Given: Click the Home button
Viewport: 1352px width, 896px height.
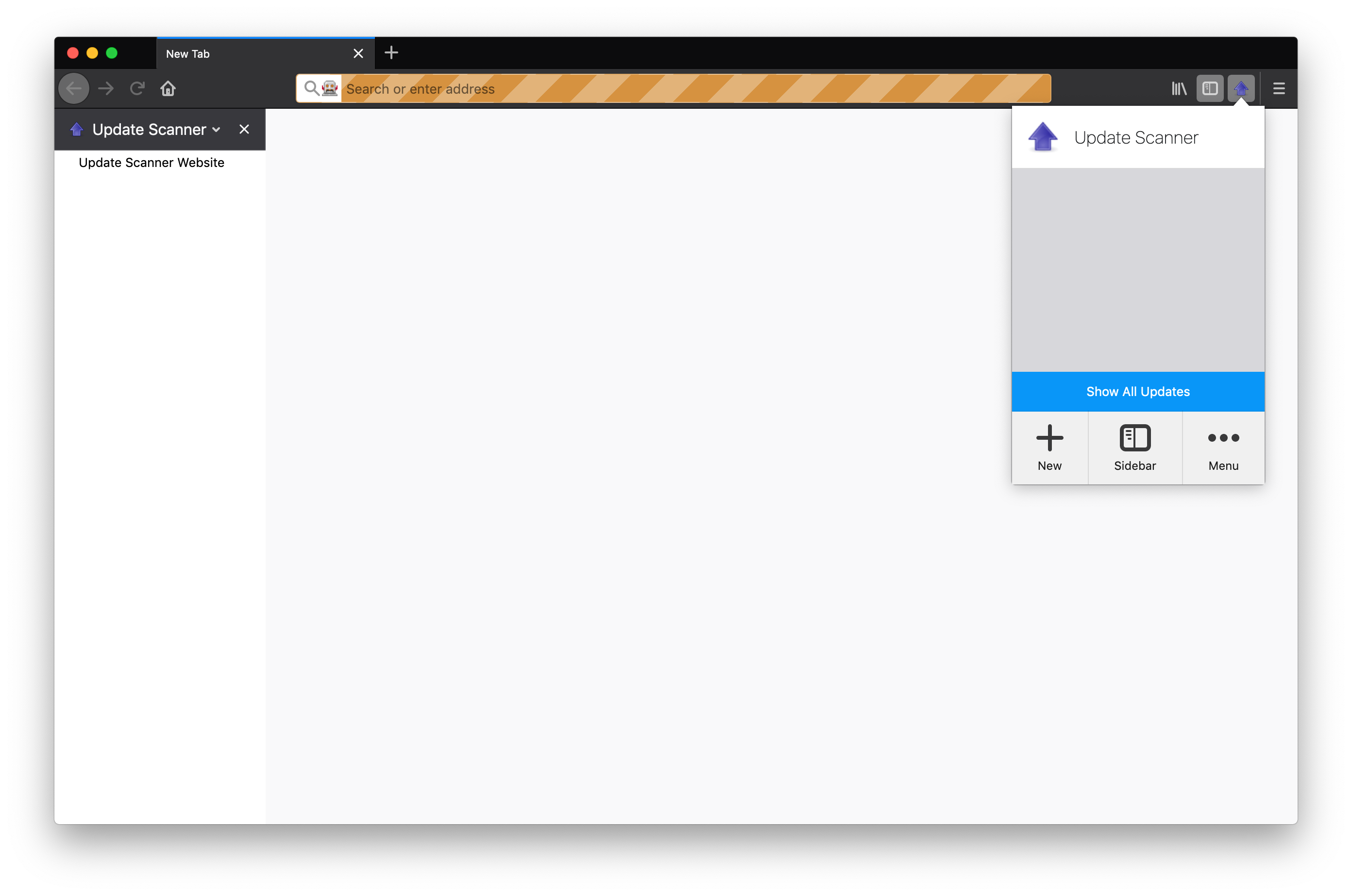Looking at the screenshot, I should coord(168,88).
